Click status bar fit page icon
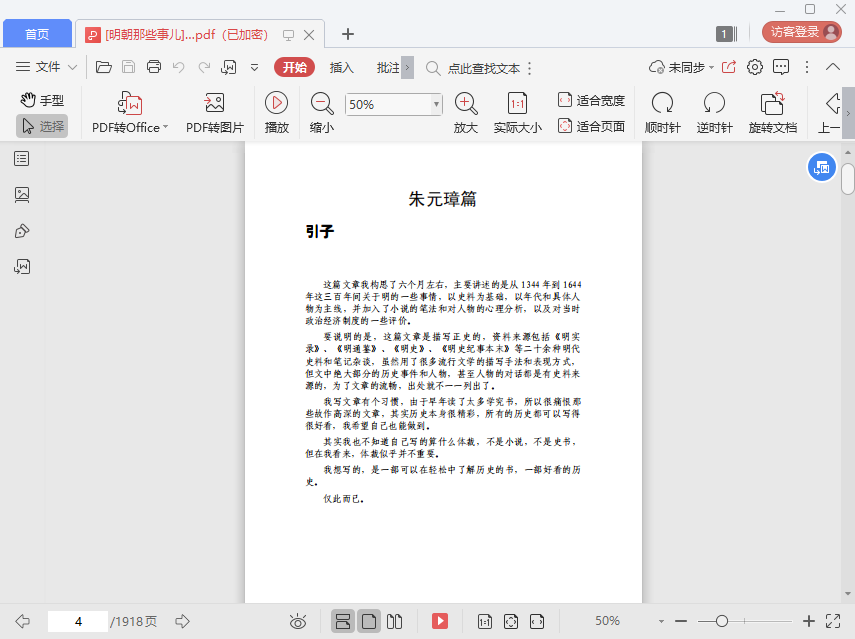This screenshot has height=639, width=855. [x=511, y=622]
